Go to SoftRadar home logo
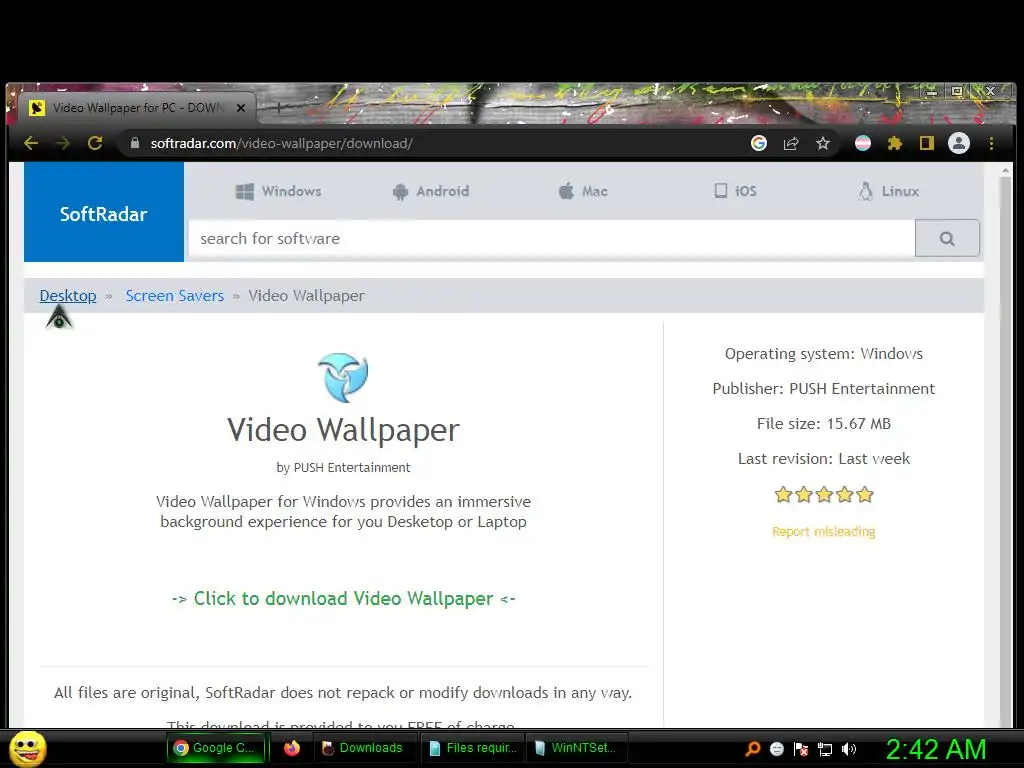This screenshot has width=1024, height=768. [104, 214]
